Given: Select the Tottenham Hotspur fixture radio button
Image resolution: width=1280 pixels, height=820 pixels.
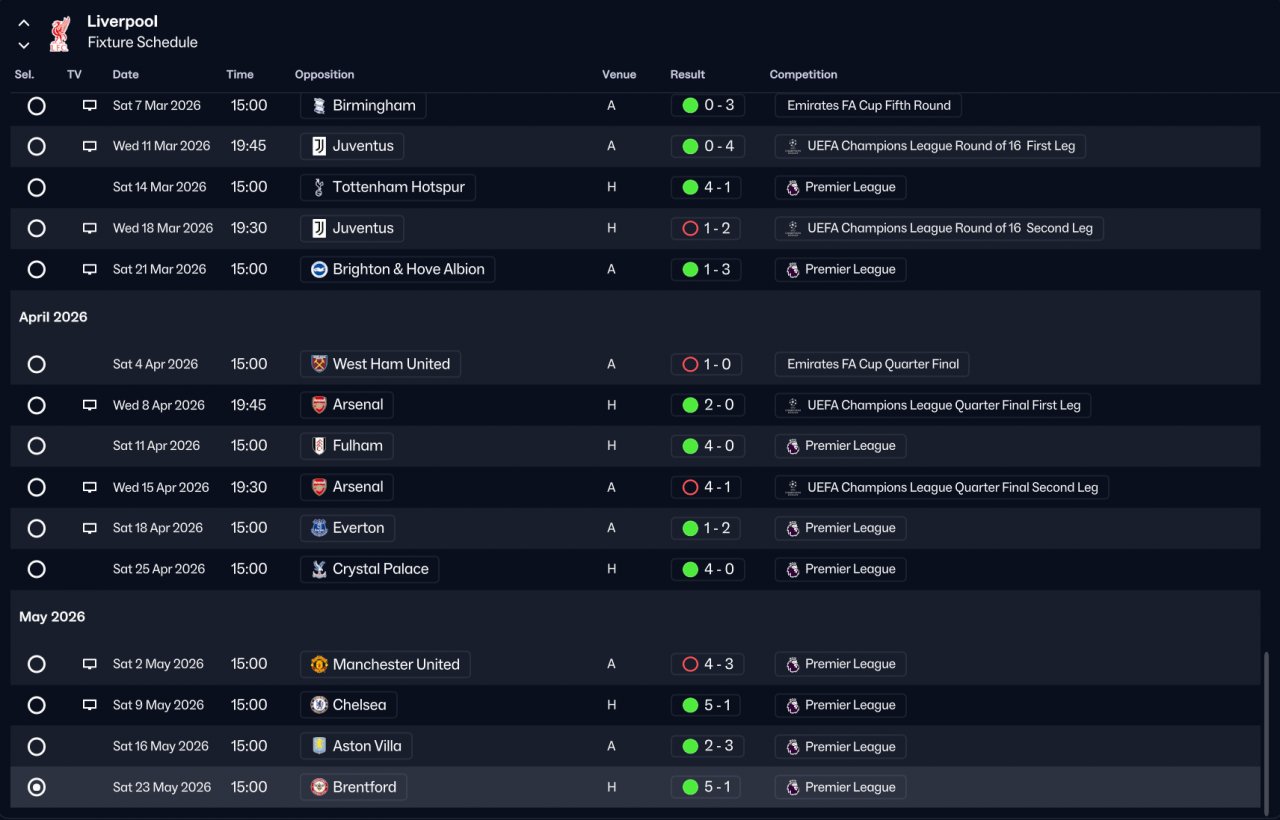Looking at the screenshot, I should [x=37, y=187].
